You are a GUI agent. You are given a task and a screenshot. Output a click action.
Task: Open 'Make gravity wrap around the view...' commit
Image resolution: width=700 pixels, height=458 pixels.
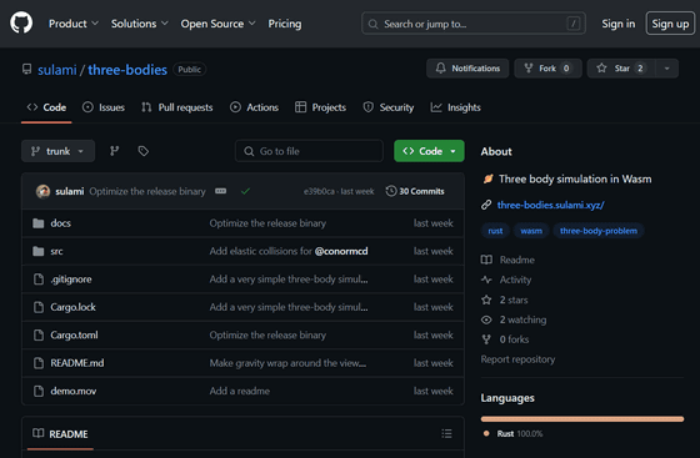(288, 363)
